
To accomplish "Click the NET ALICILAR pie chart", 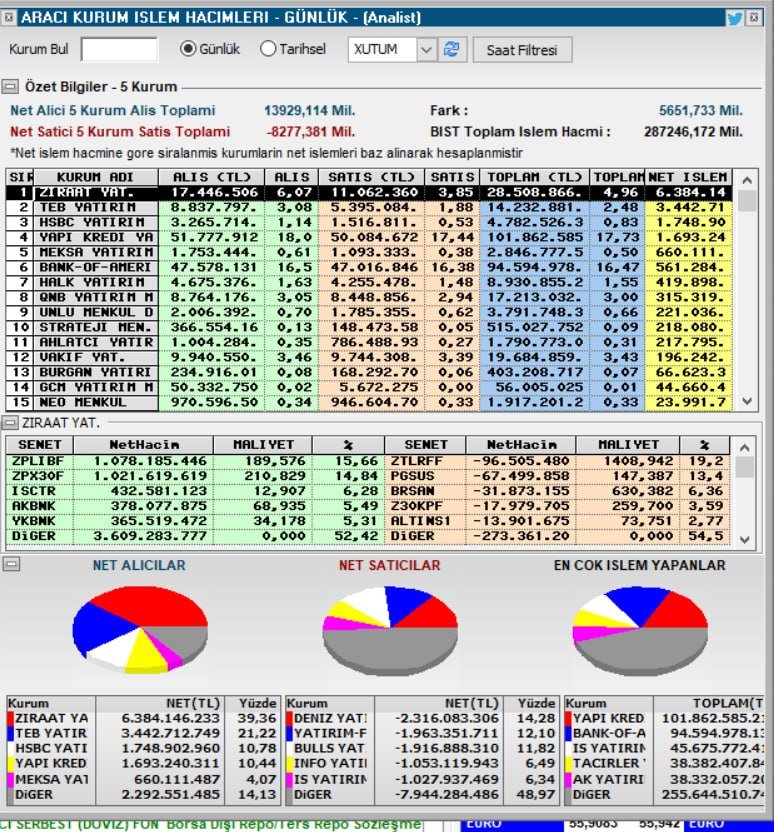I will (140, 629).
